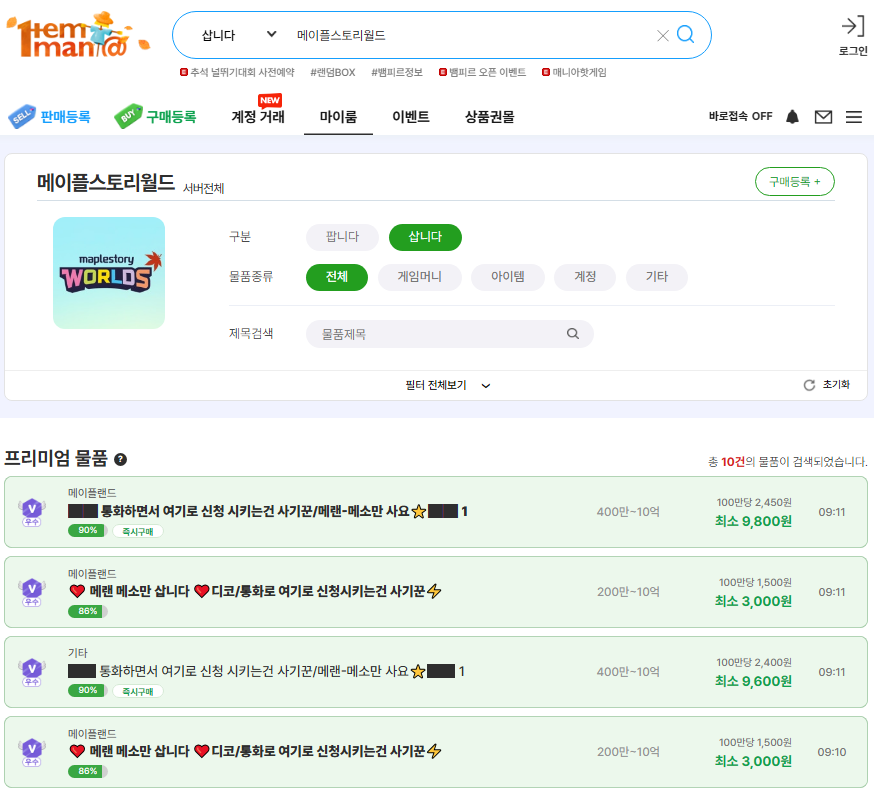Select 기타 item type filter

pyautogui.click(x=657, y=277)
